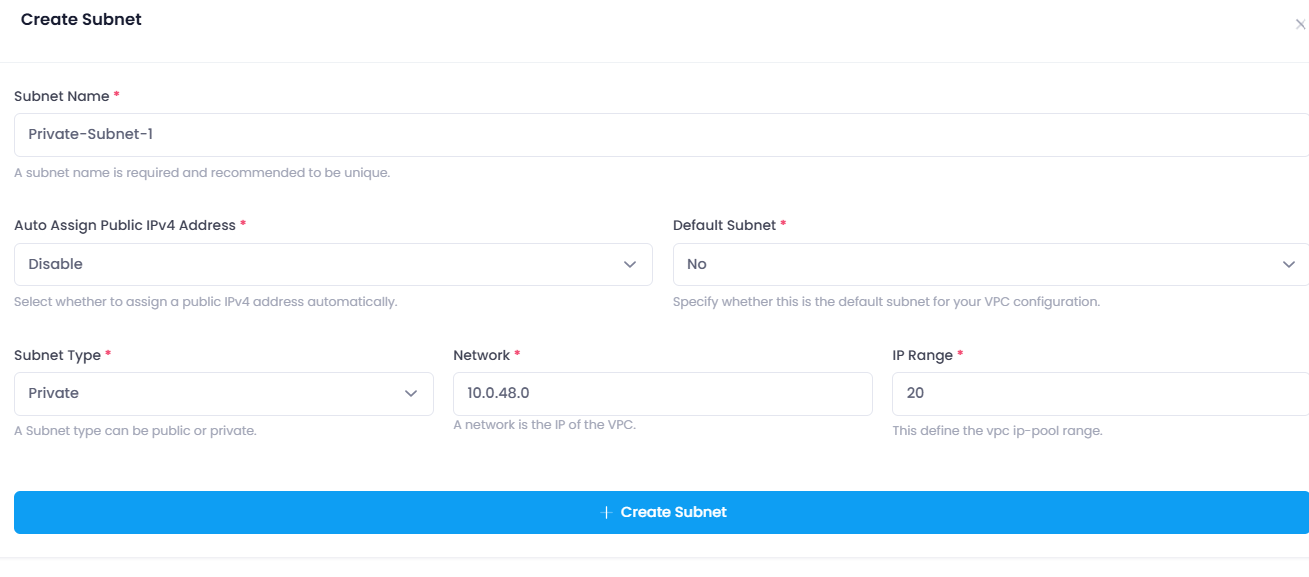
Task: Click the "Subnet Name" label
Action: pos(62,96)
